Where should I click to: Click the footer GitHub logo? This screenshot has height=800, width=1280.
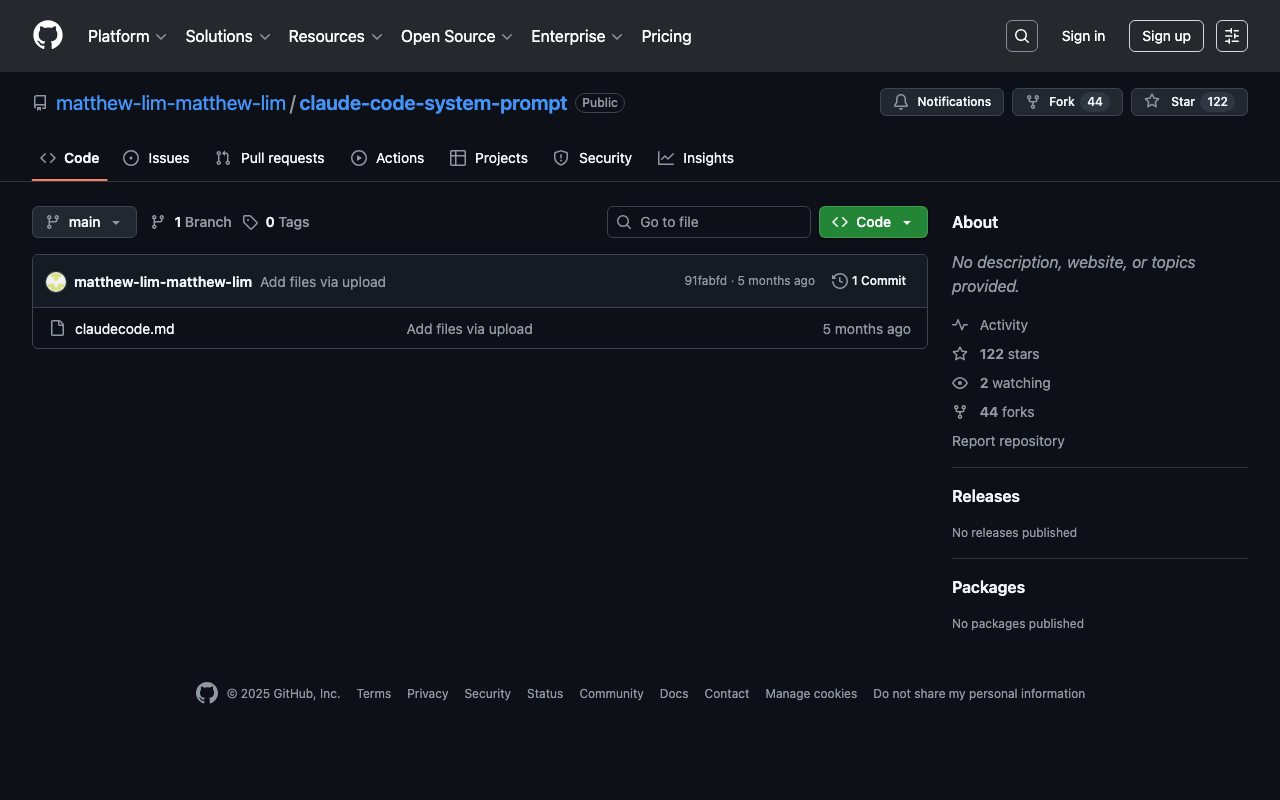(x=207, y=693)
